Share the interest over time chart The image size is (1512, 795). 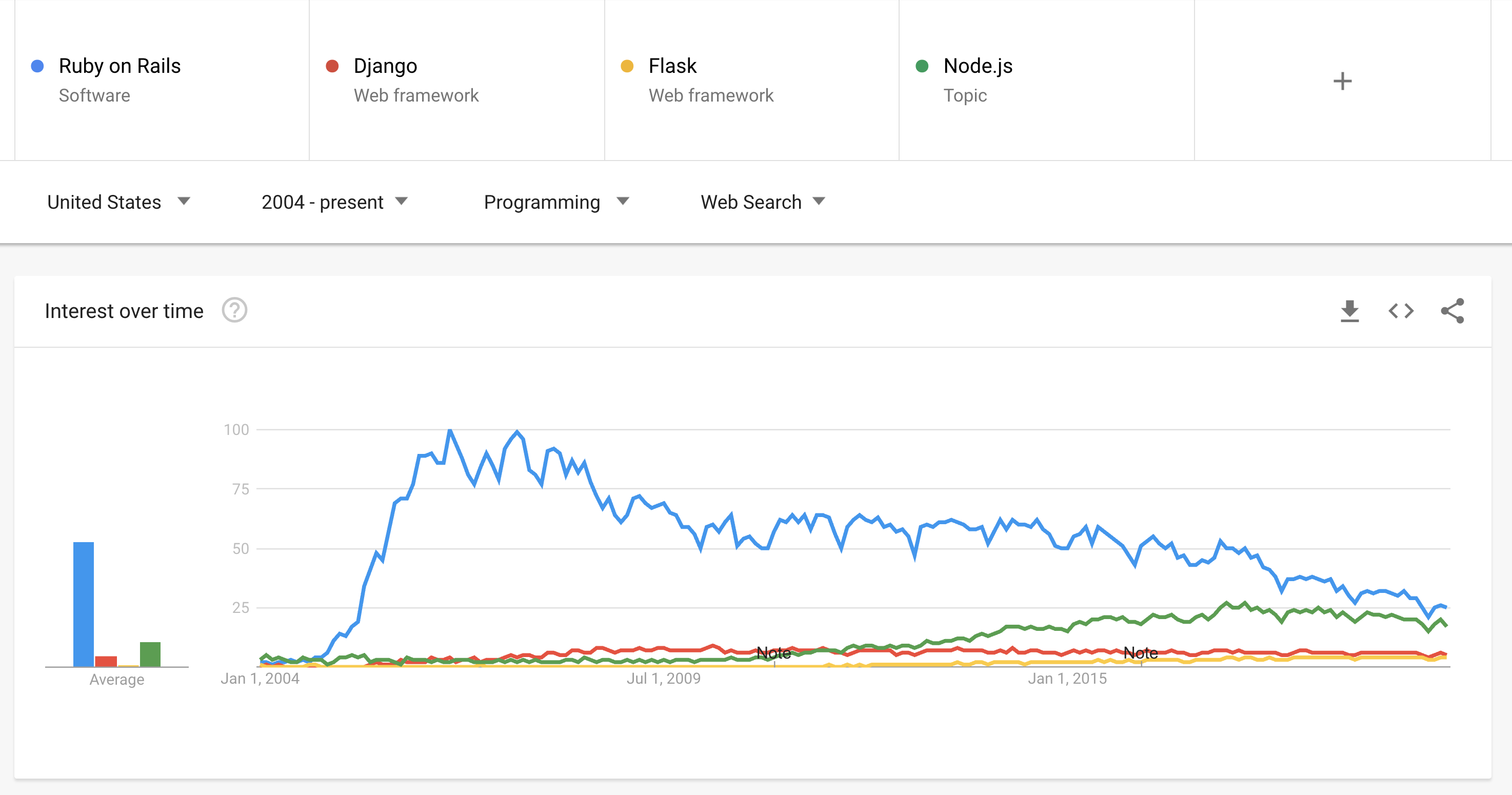1452,311
